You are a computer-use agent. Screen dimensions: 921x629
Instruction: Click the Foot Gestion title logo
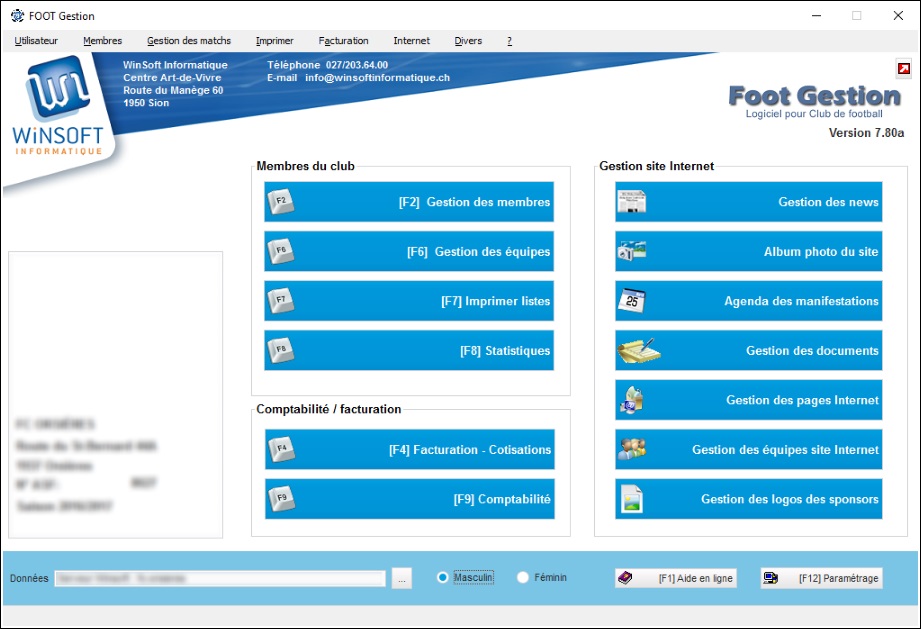tap(815, 96)
